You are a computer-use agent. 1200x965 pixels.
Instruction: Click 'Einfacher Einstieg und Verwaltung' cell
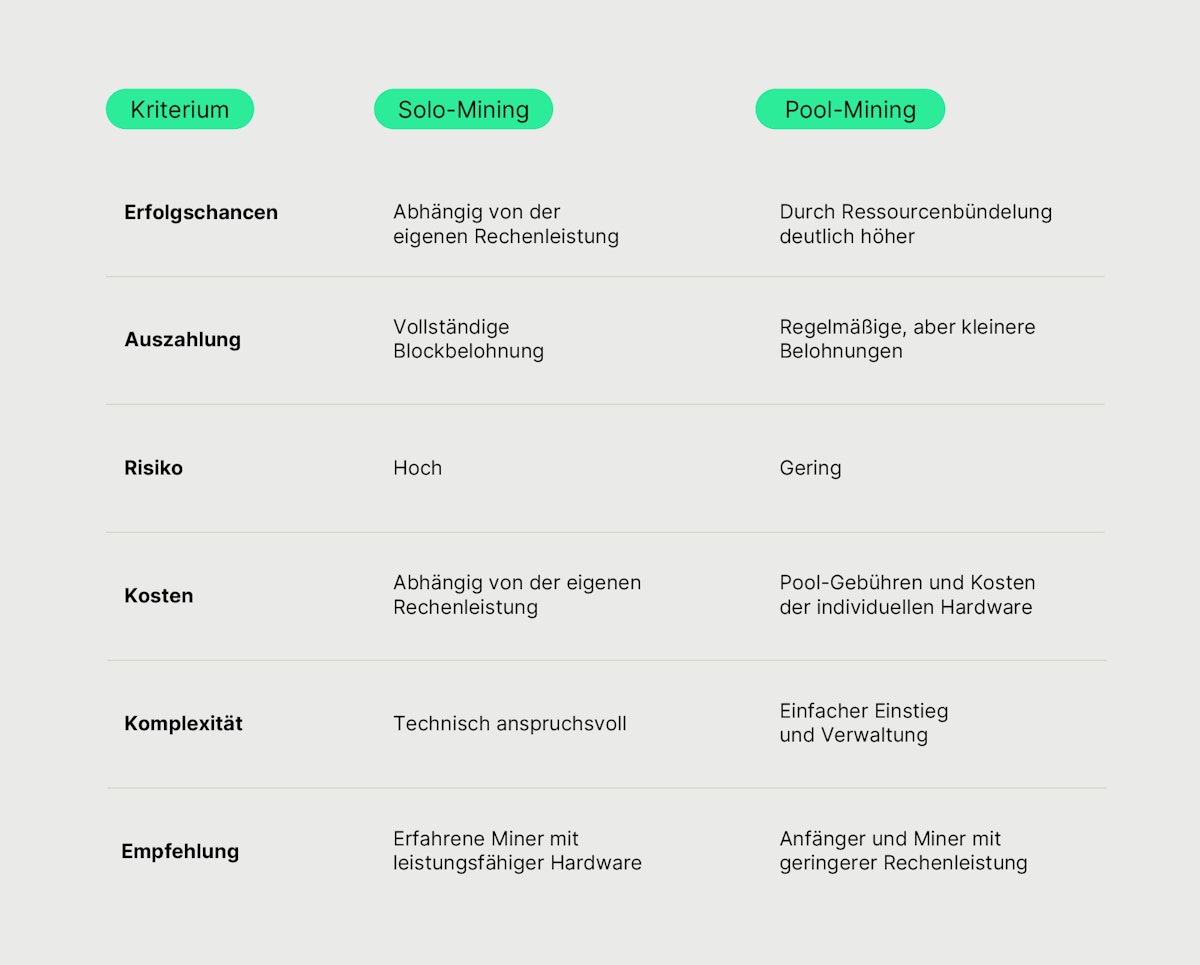(863, 723)
